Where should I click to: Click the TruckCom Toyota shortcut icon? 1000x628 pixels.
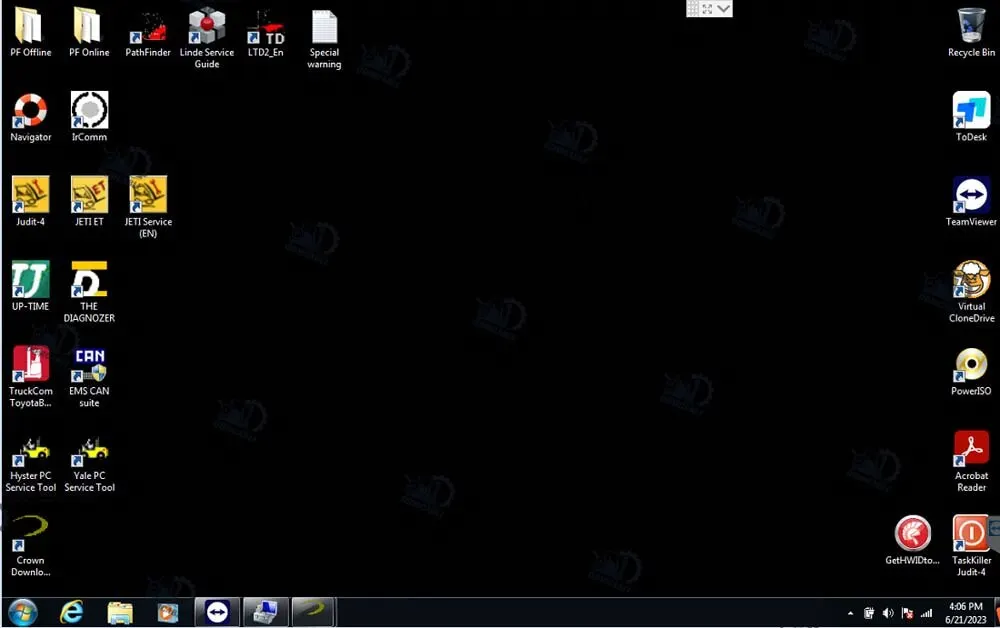pos(30,366)
